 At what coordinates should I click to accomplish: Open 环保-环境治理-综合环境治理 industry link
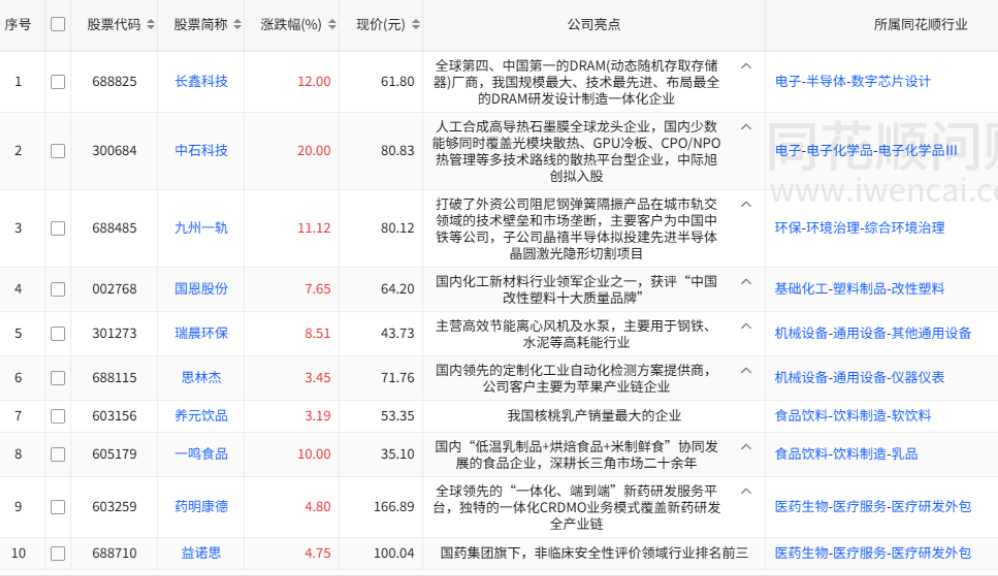(x=859, y=228)
